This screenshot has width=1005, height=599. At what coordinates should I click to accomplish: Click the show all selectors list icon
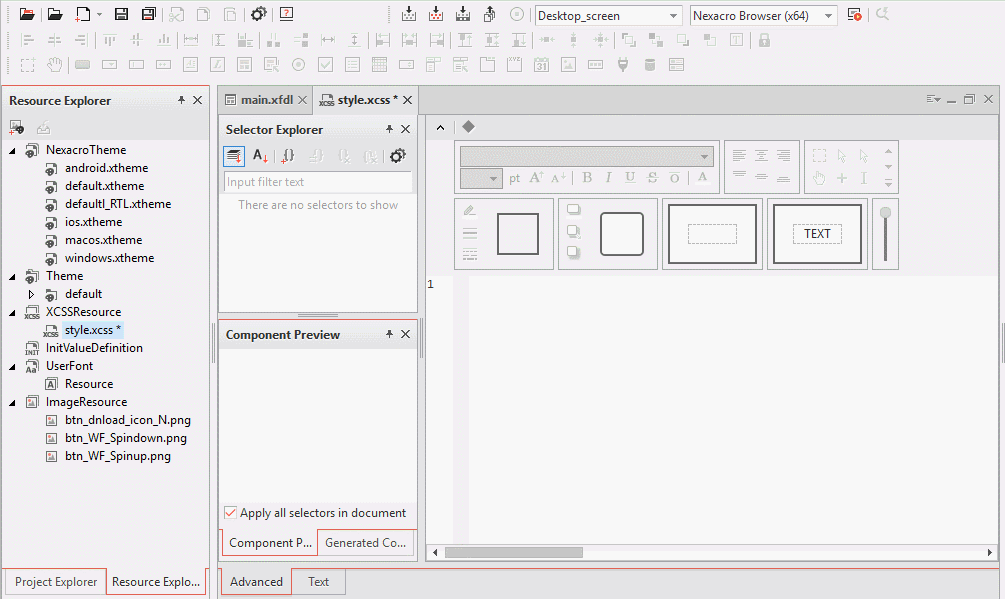(233, 156)
